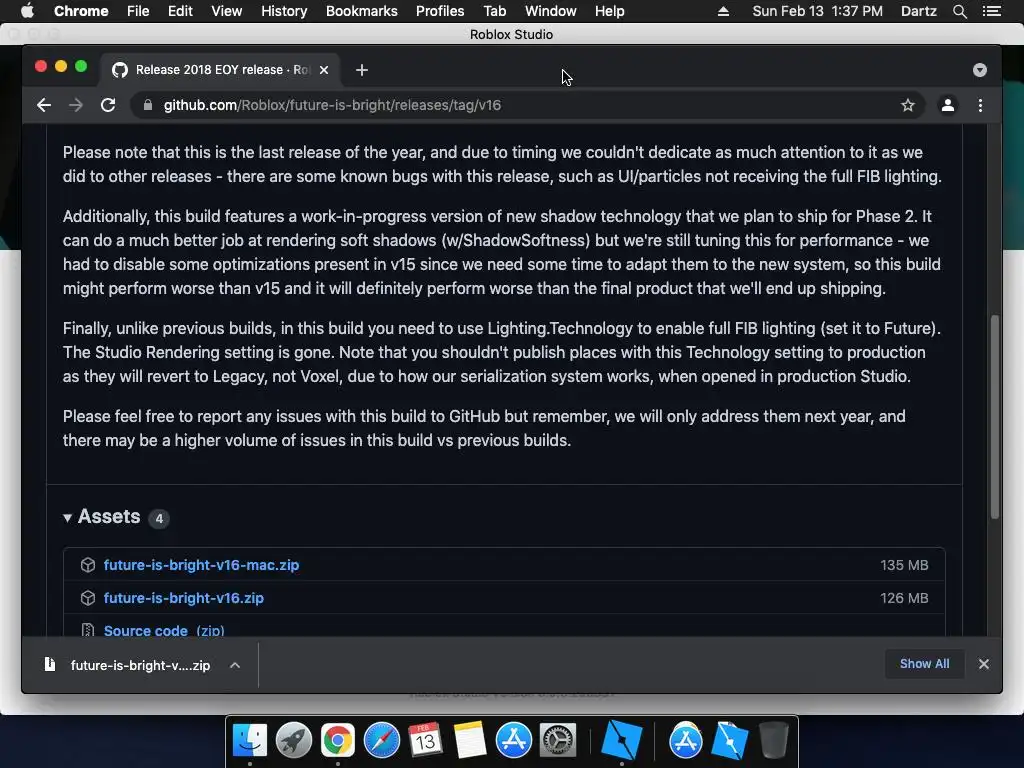Open App Store in the Dock
The width and height of the screenshot is (1024, 768).
[513, 741]
